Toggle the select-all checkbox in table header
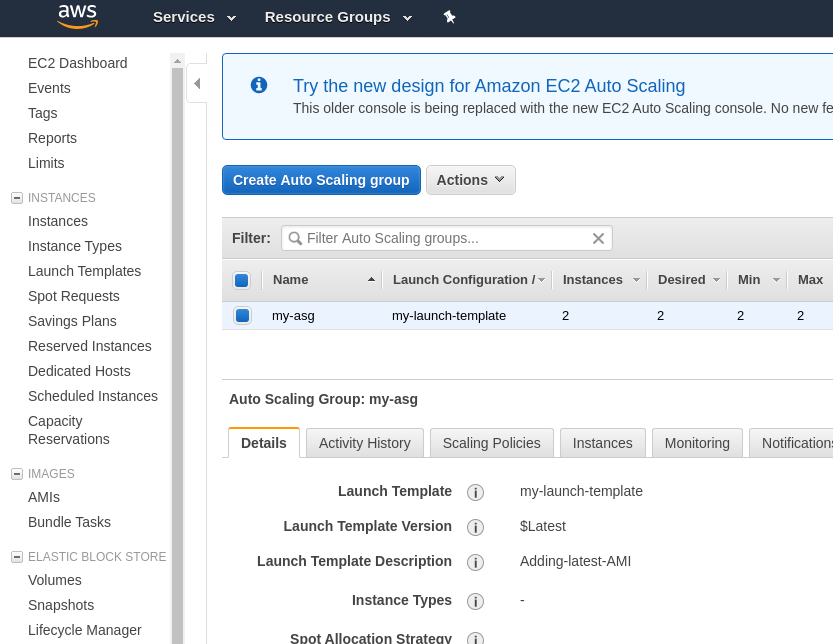Screen dimensions: 833x644 pyautogui.click(x=242, y=280)
